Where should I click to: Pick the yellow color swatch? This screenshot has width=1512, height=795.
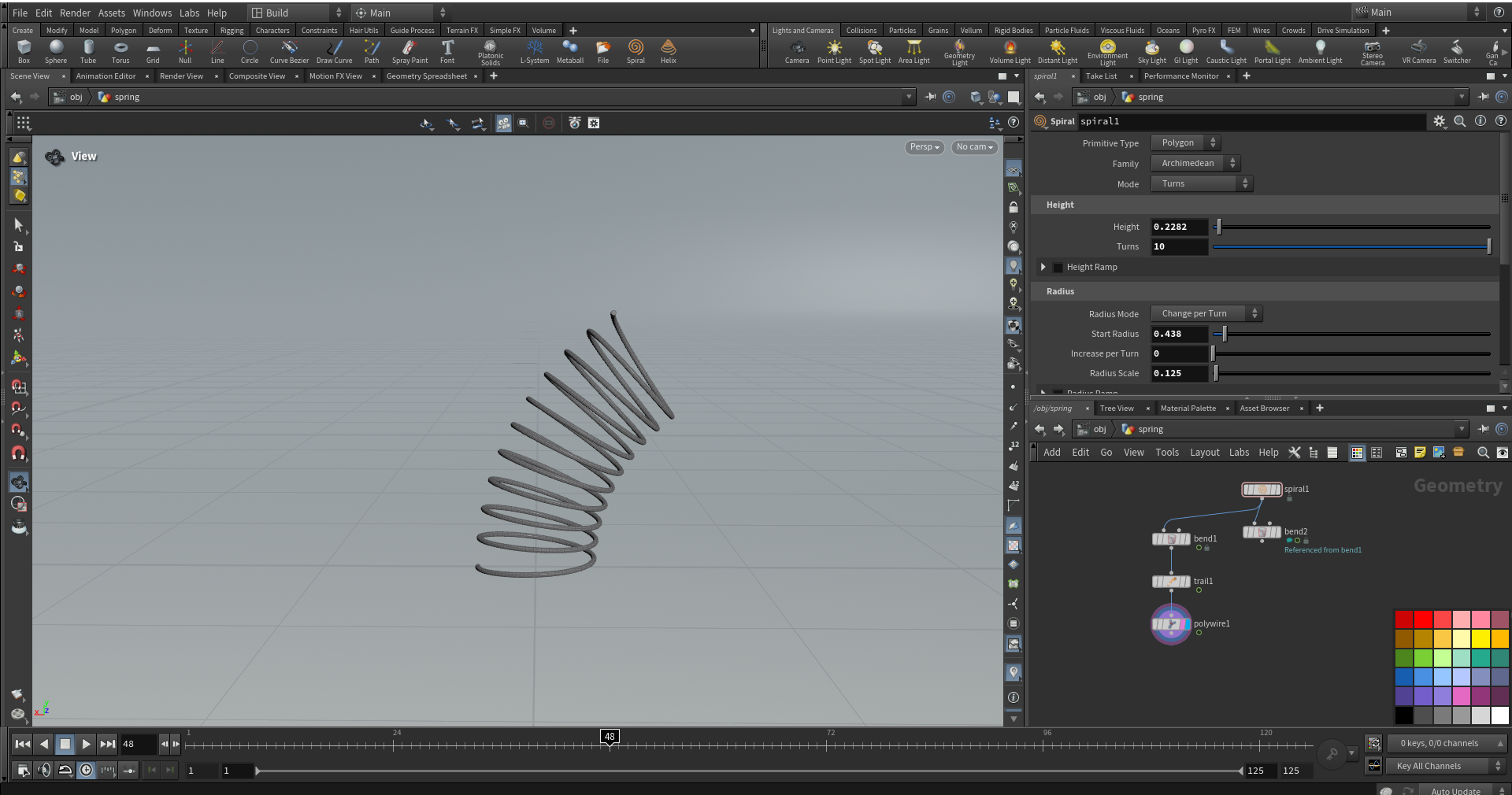1481,638
